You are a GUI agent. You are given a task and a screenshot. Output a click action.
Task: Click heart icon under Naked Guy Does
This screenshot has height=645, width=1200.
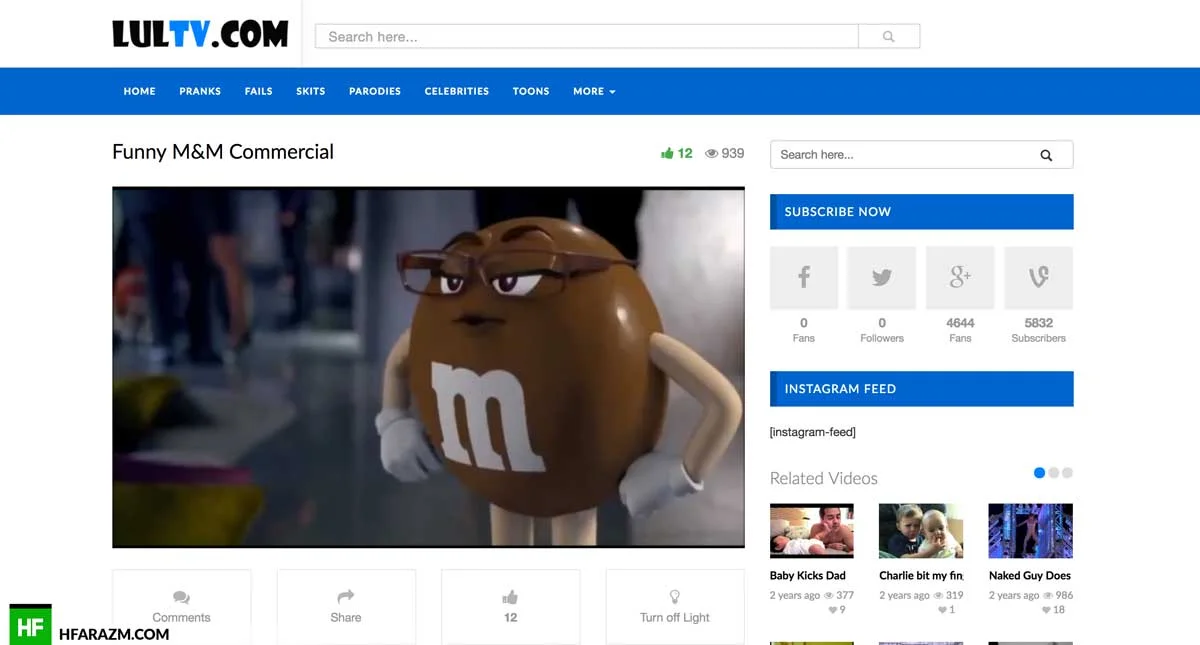pyautogui.click(x=1046, y=610)
